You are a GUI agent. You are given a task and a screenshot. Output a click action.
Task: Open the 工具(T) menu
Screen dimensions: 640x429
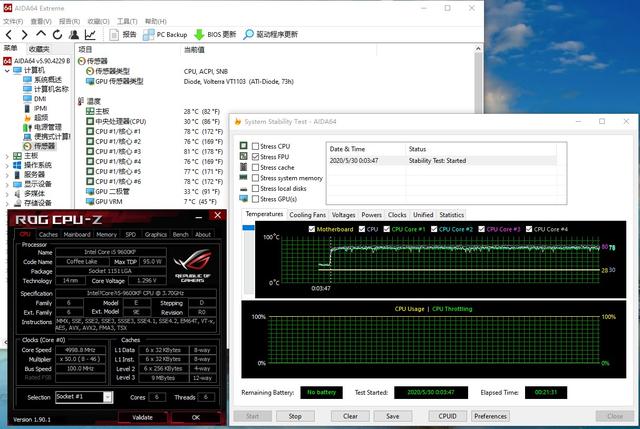coord(127,21)
